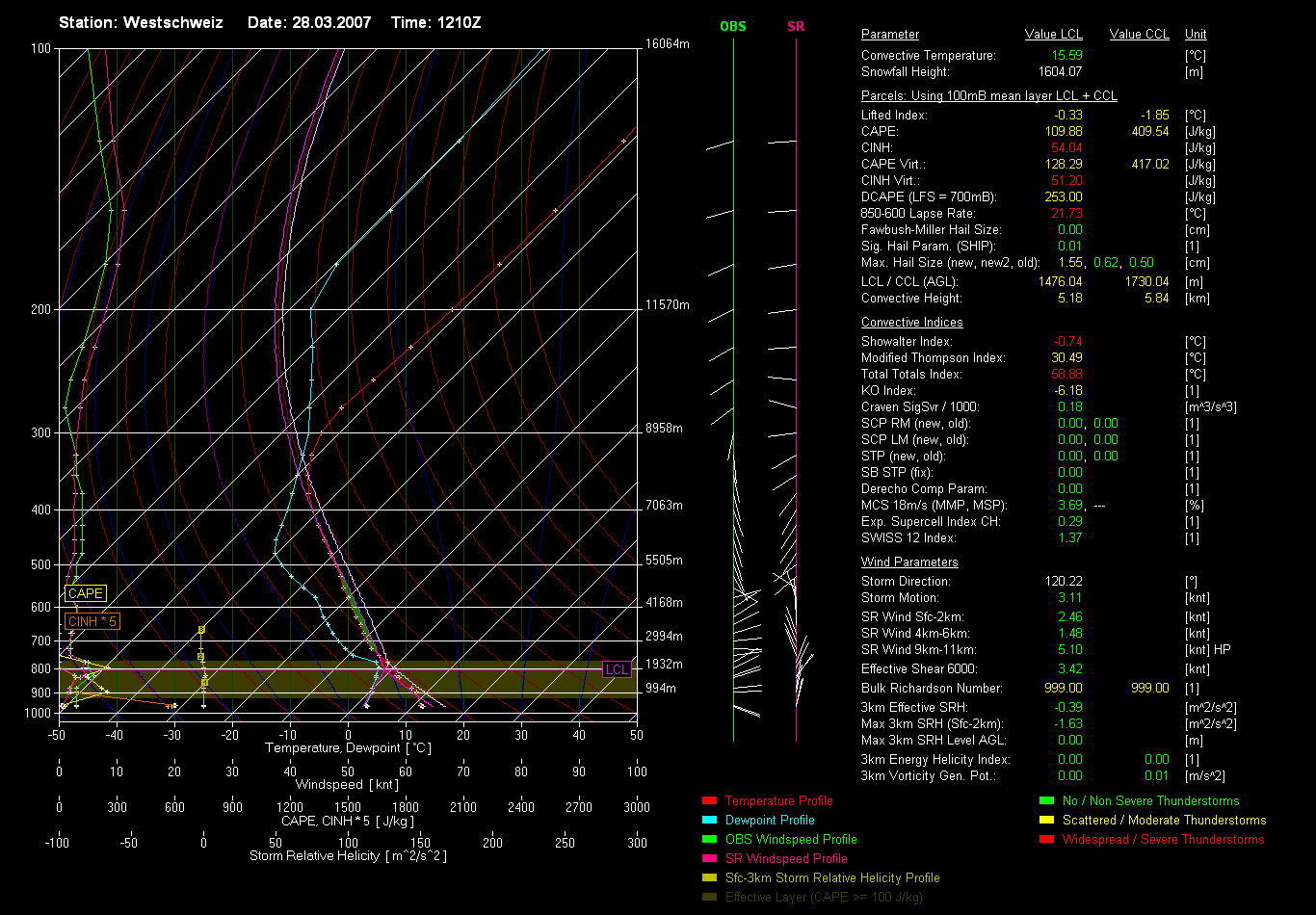1316x915 pixels.
Task: Open the Wind Parameters section heading
Action: pos(909,562)
